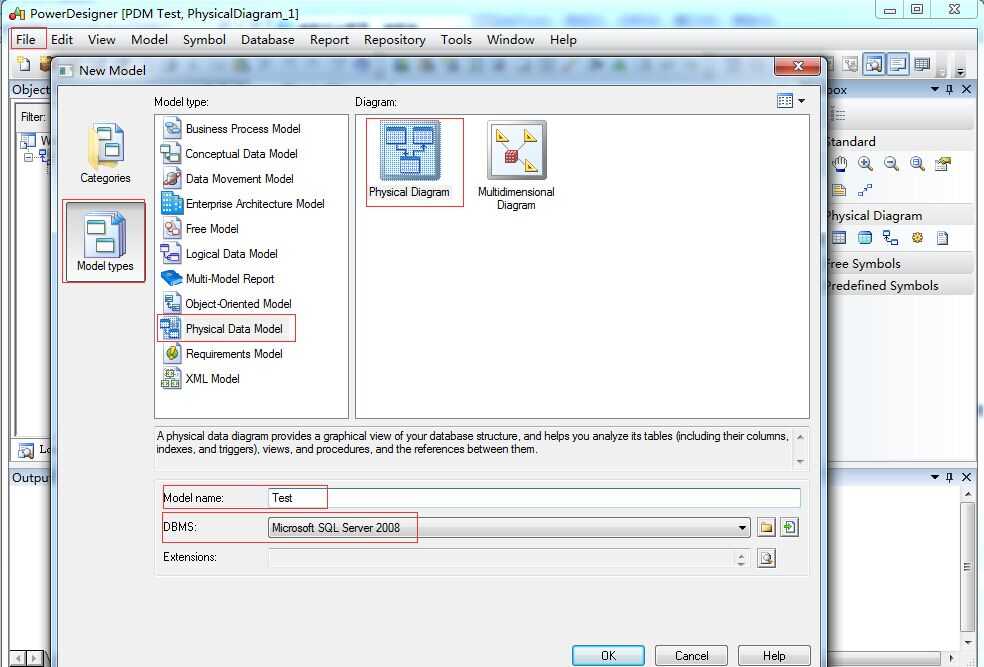Select Reference tool in toolbox
The height and width of the screenshot is (667, 984).
[x=890, y=238]
